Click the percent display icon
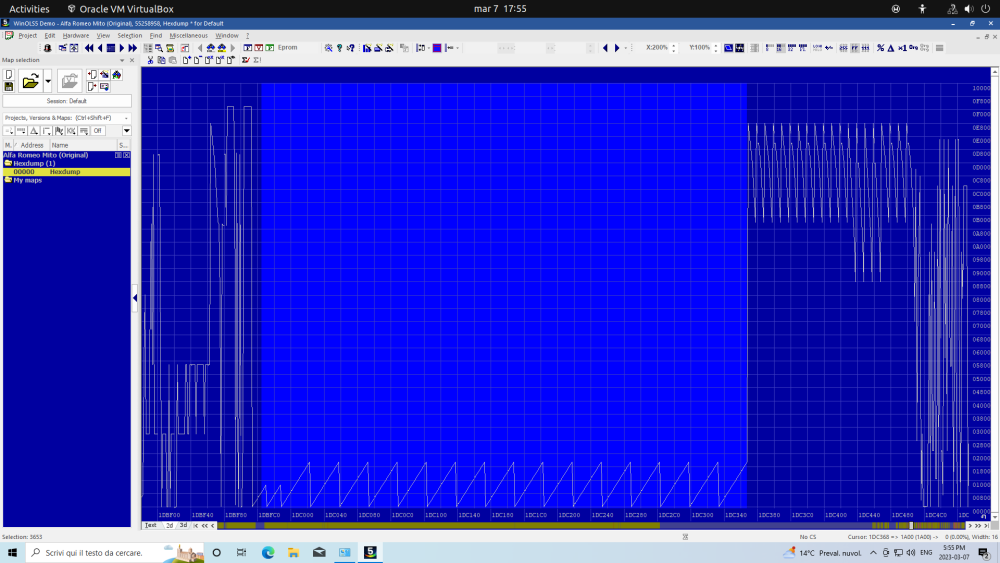Viewport: 1000px width, 563px height. 880,48
